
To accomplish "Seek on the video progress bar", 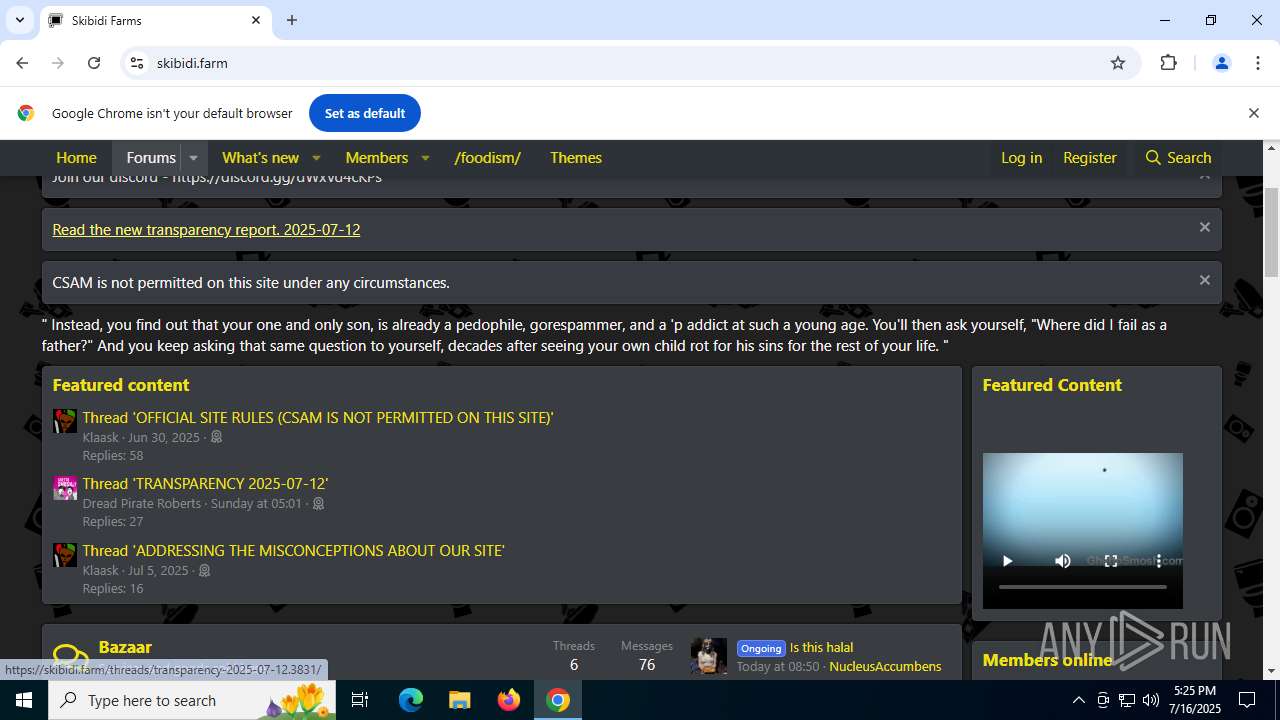I will (x=1083, y=587).
